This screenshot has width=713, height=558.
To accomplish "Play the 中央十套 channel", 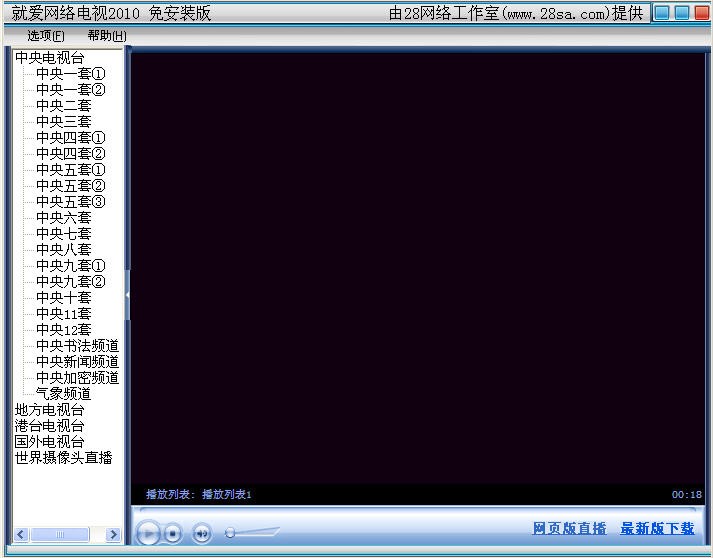I will [x=64, y=297].
